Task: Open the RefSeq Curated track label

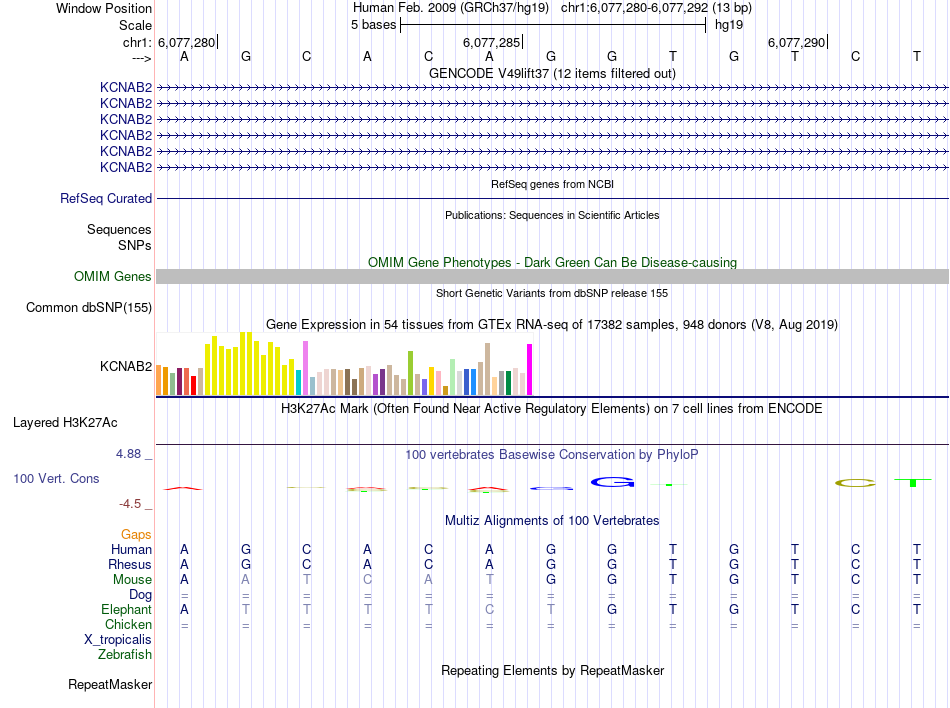Action: pyautogui.click(x=106, y=198)
